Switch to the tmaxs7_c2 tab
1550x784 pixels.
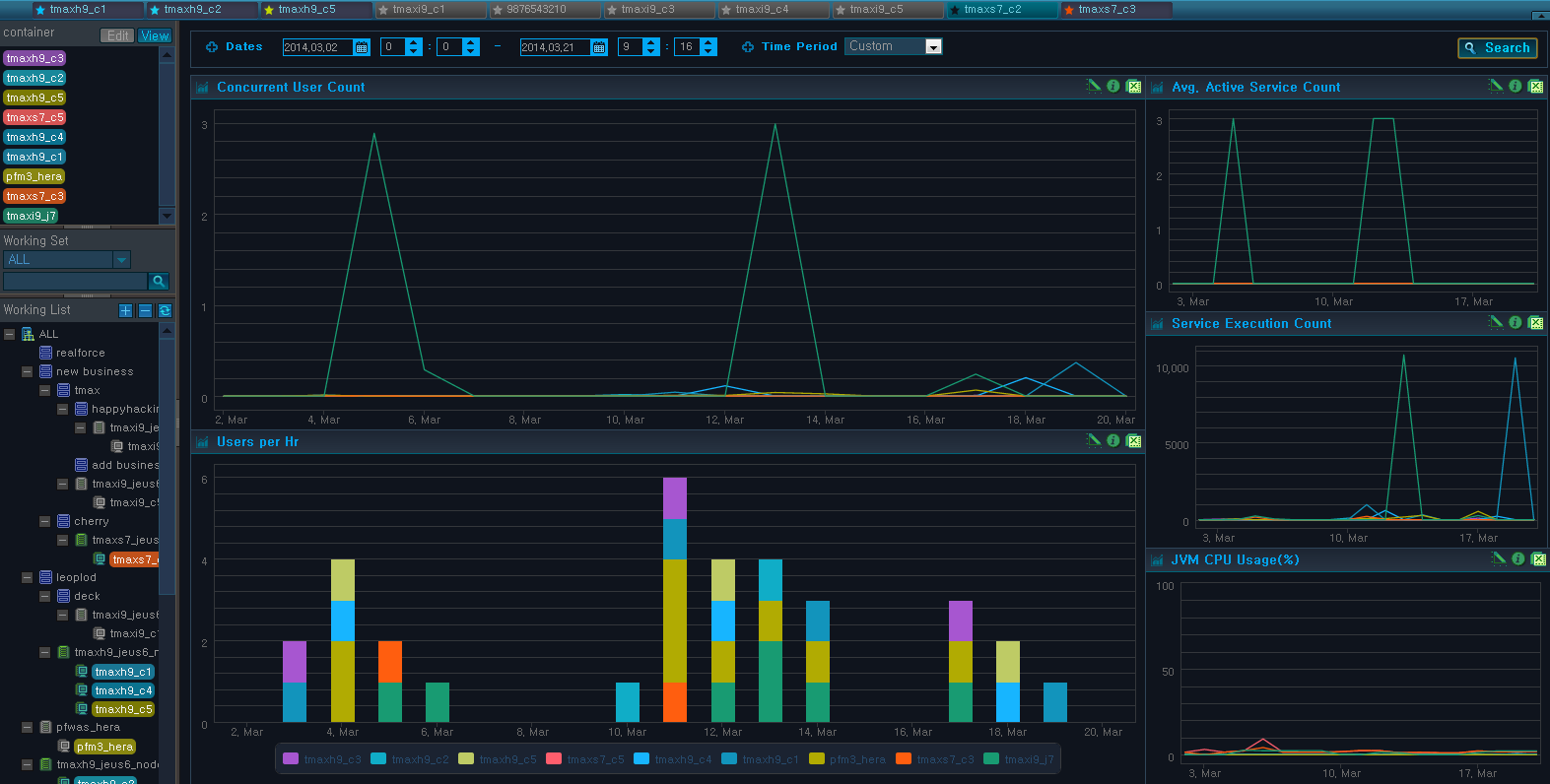click(1001, 10)
